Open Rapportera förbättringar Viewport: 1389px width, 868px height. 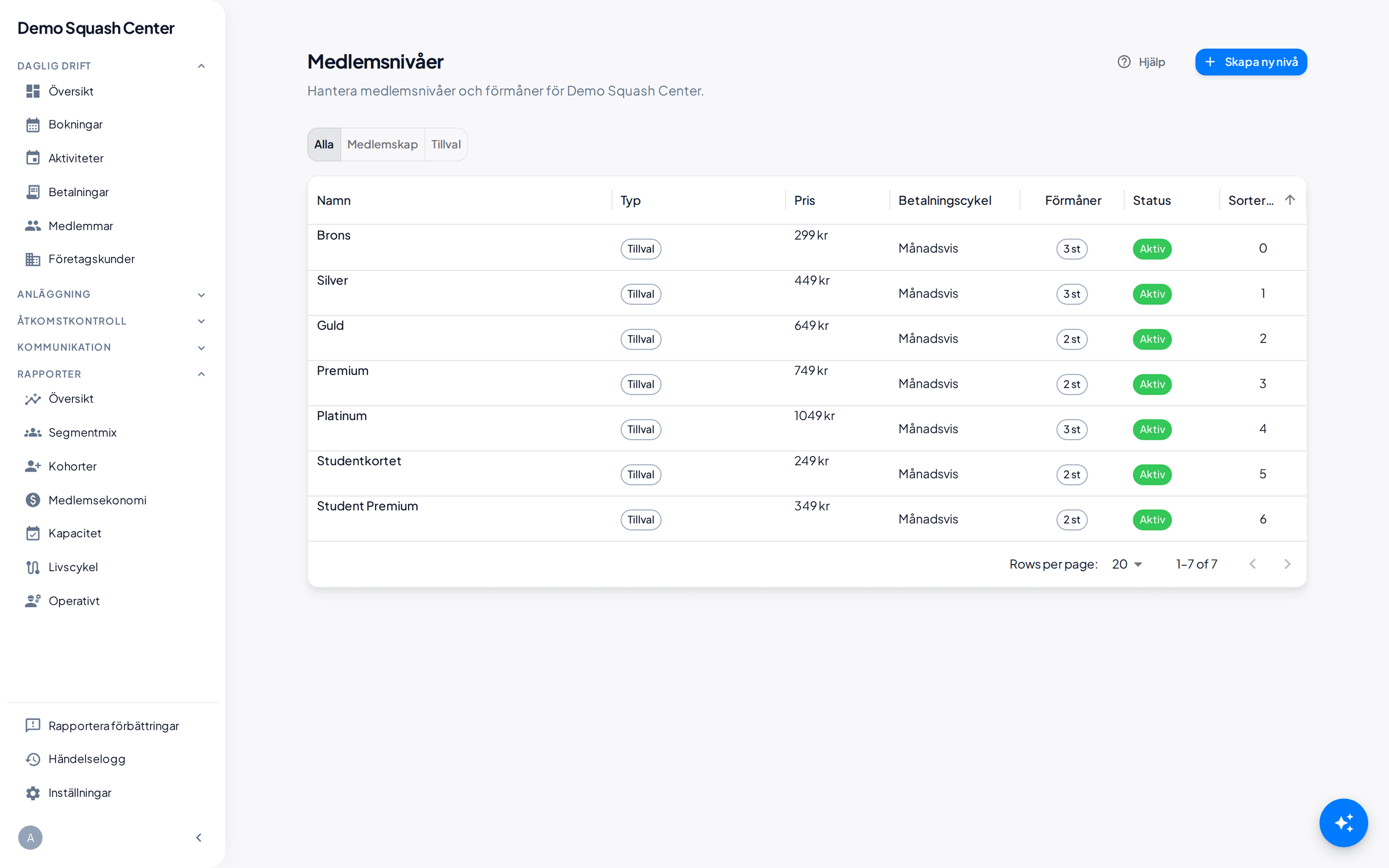coord(113,726)
